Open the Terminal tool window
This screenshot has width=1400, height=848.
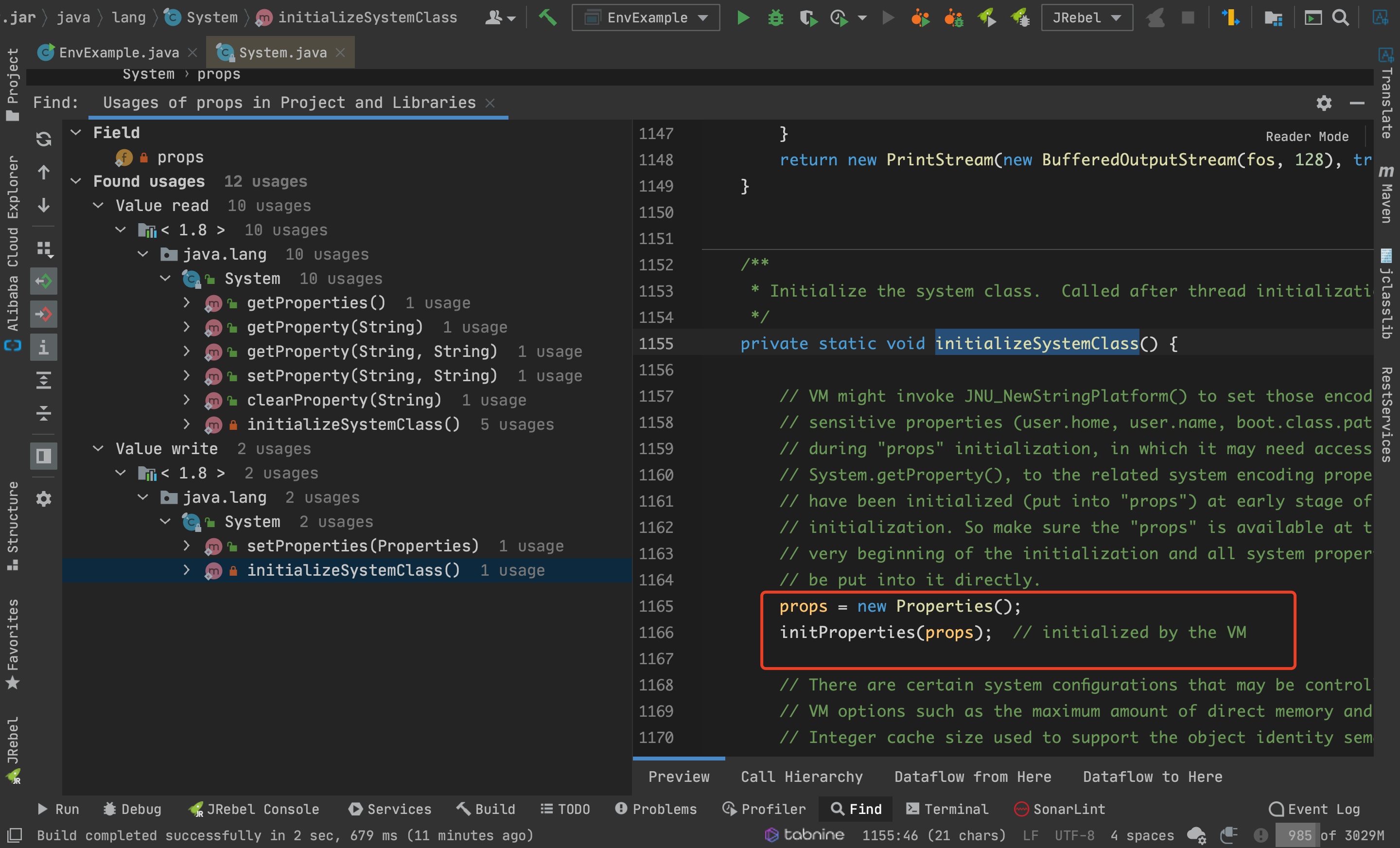pyautogui.click(x=947, y=808)
